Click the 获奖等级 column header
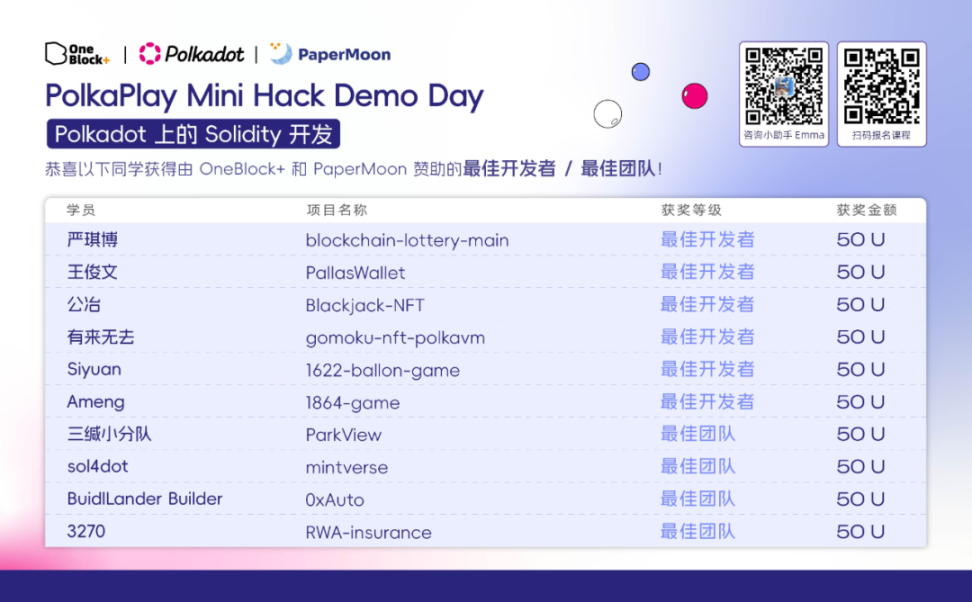This screenshot has height=602, width=972. pyautogui.click(x=691, y=210)
